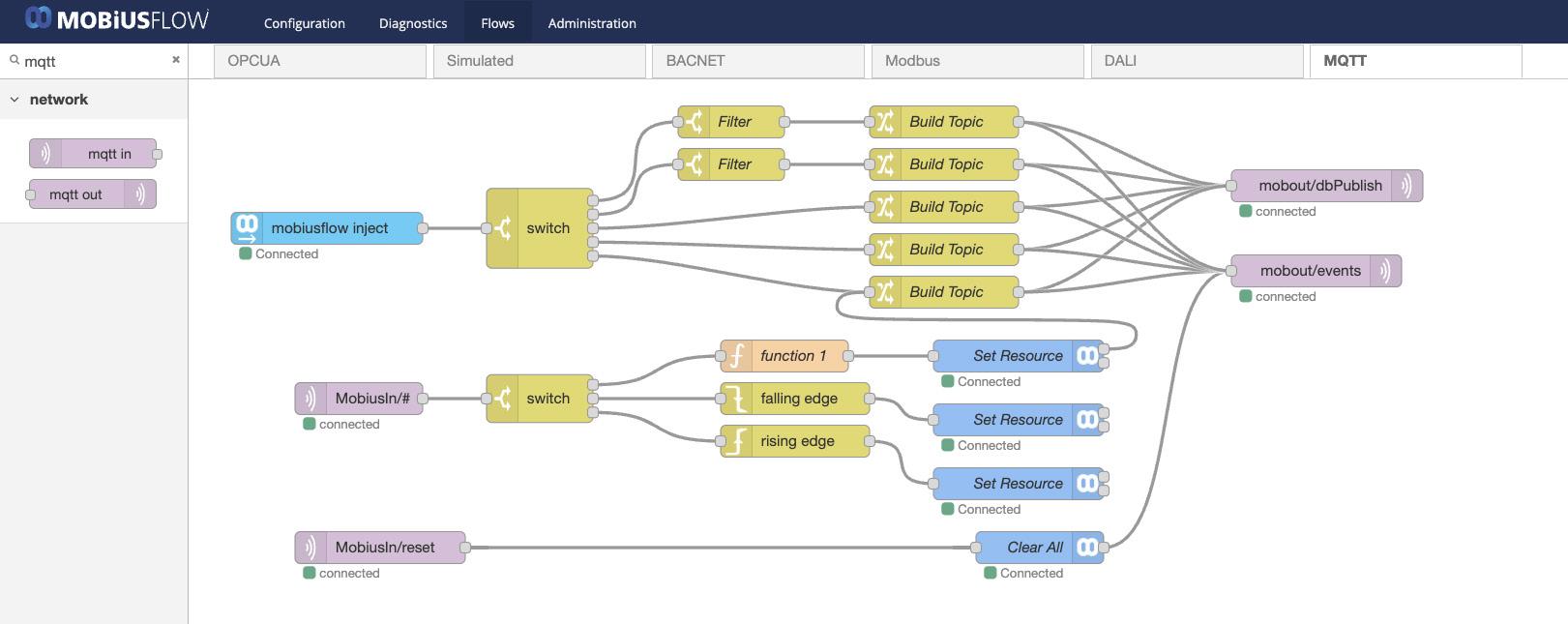1568x624 pixels.
Task: Switch to the OPCUA flow tab
Action: pyautogui.click(x=320, y=61)
